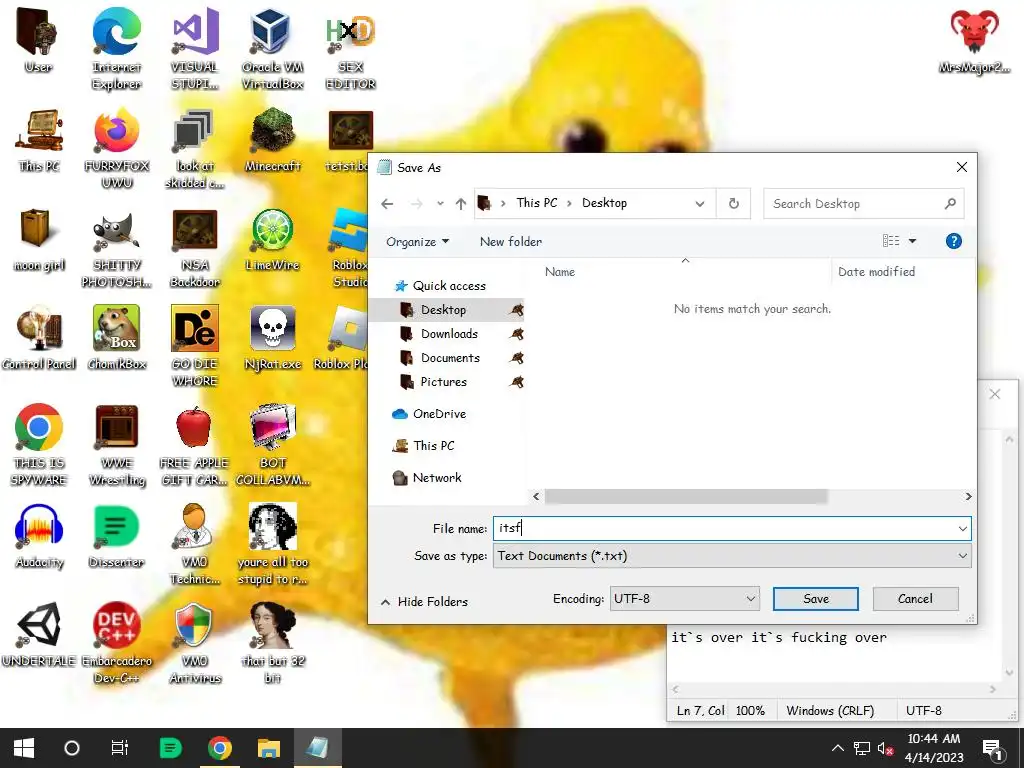Click Windows (CRLF) in Notepad status bar

click(x=830, y=711)
